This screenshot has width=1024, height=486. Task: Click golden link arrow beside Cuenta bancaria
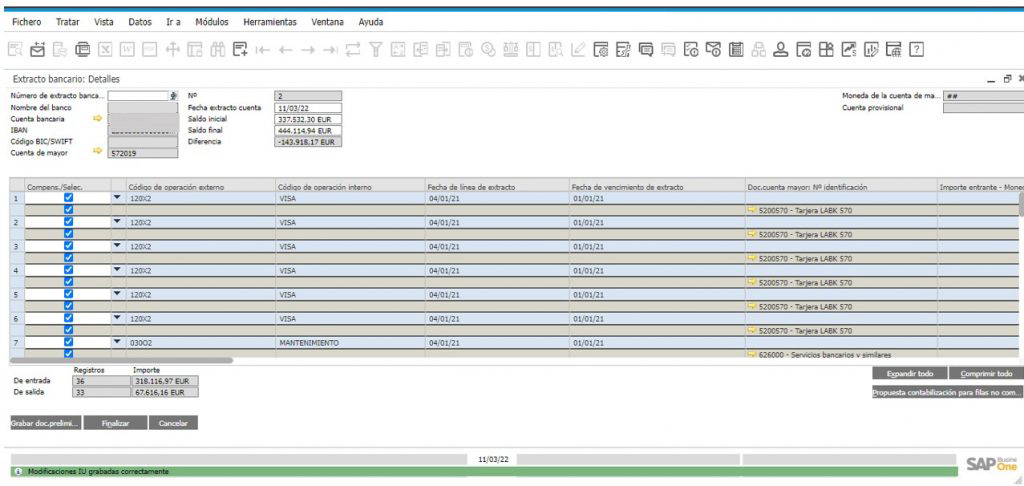[x=98, y=119]
